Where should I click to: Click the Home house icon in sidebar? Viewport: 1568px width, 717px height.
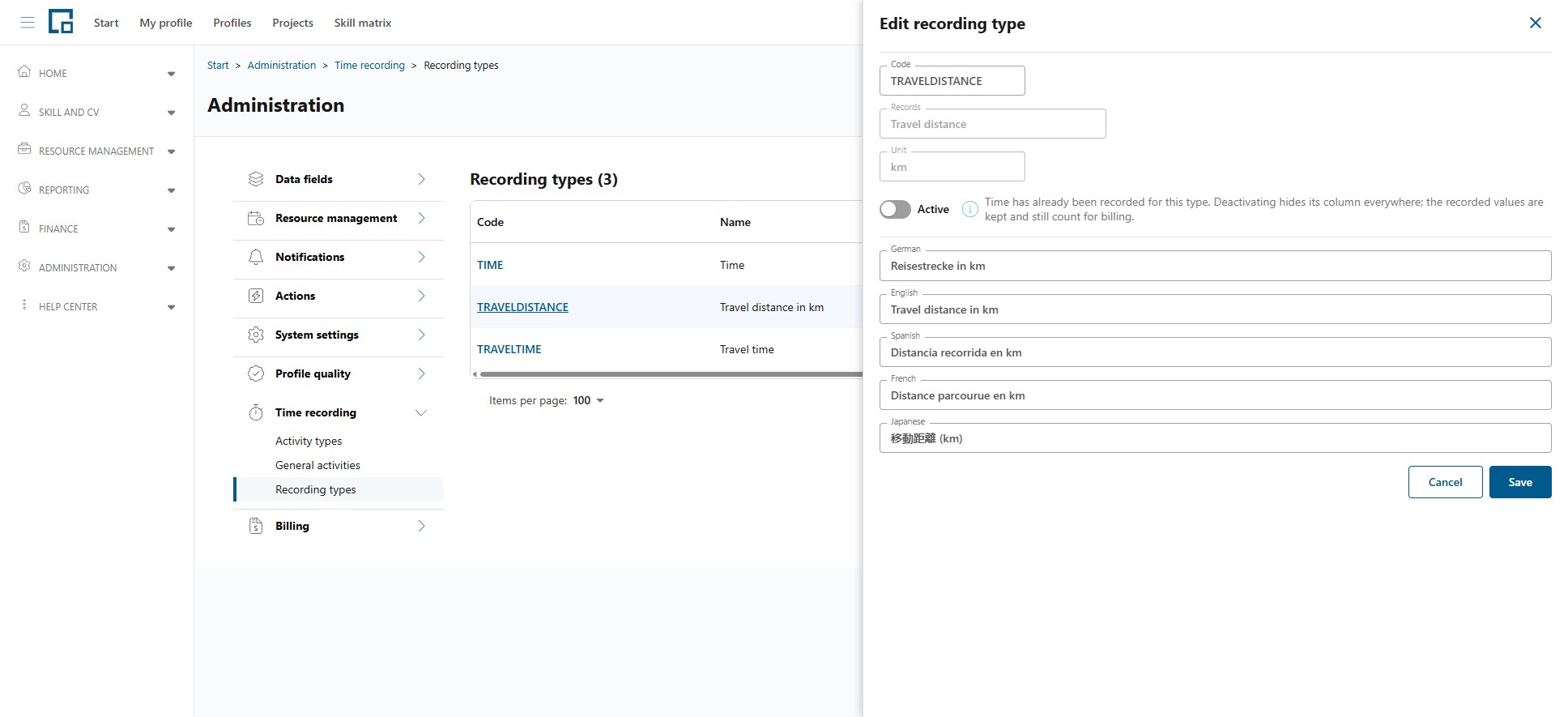click(24, 71)
